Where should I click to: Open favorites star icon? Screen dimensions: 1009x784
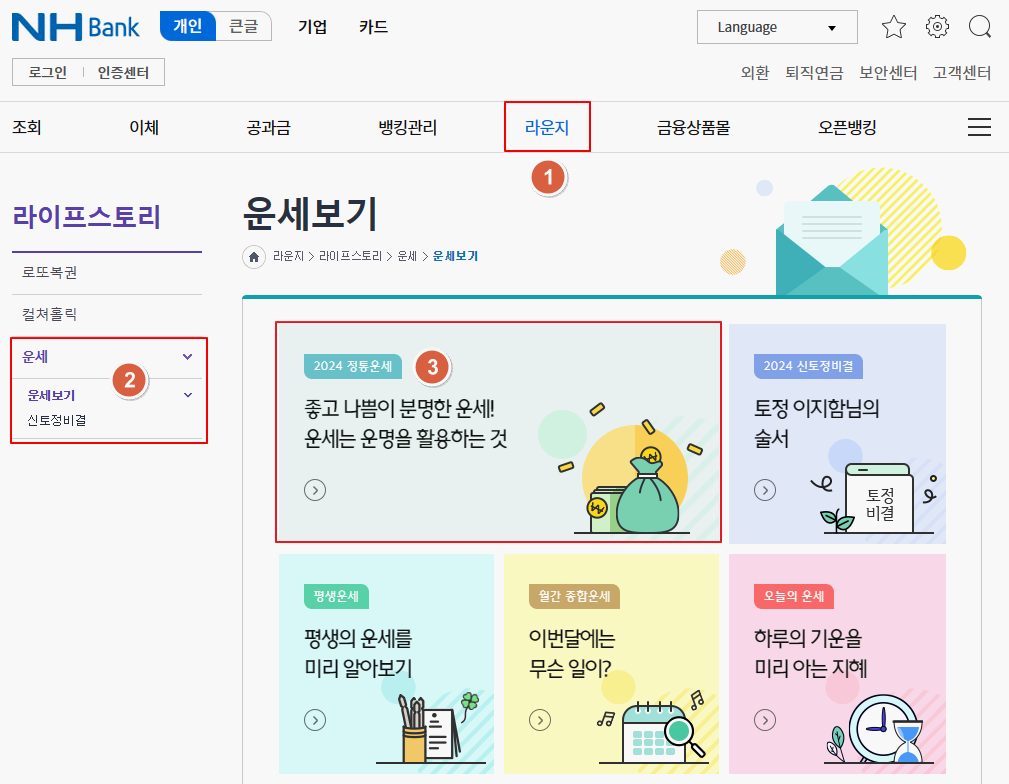(894, 27)
